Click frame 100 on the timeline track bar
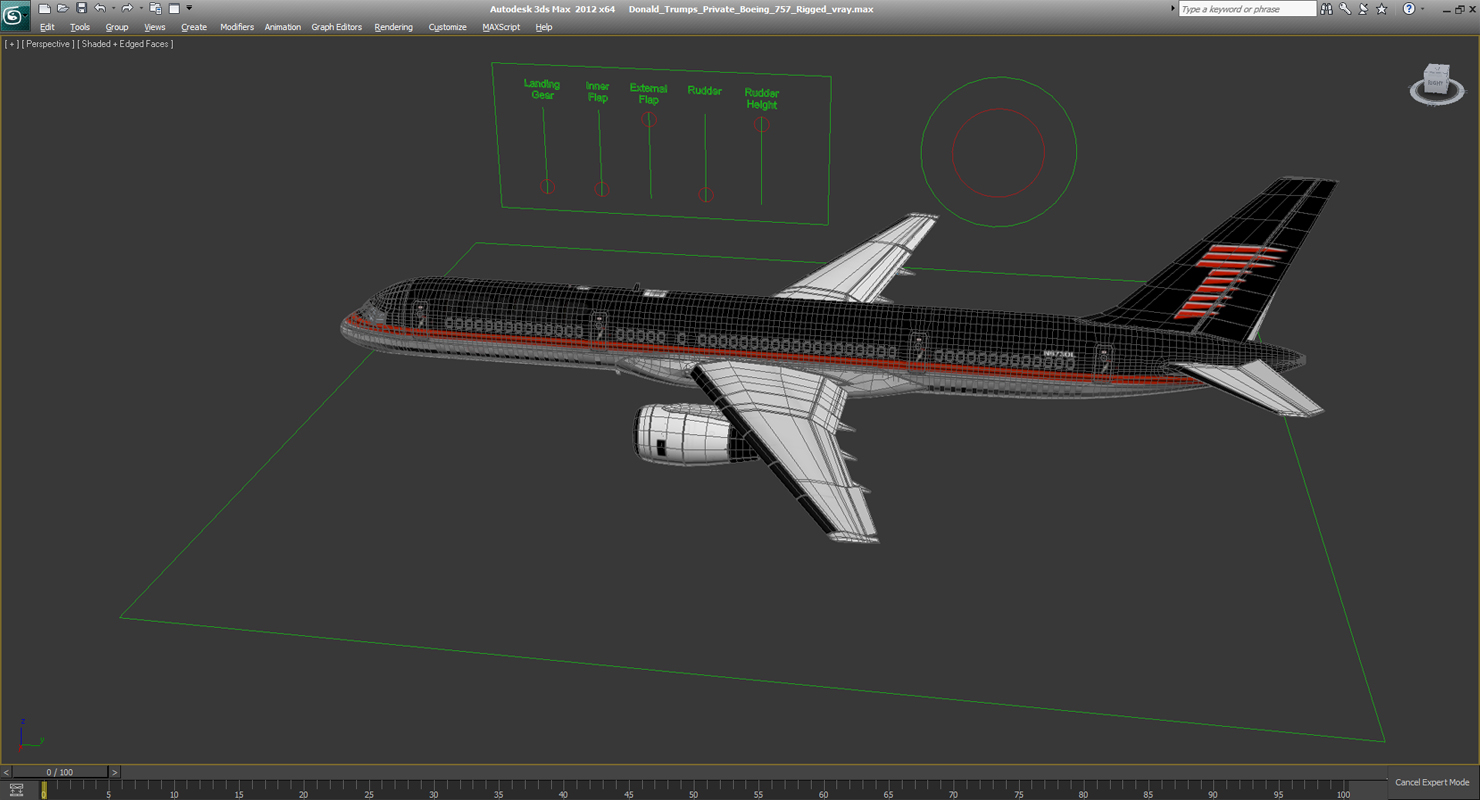1480x800 pixels. (1343, 789)
